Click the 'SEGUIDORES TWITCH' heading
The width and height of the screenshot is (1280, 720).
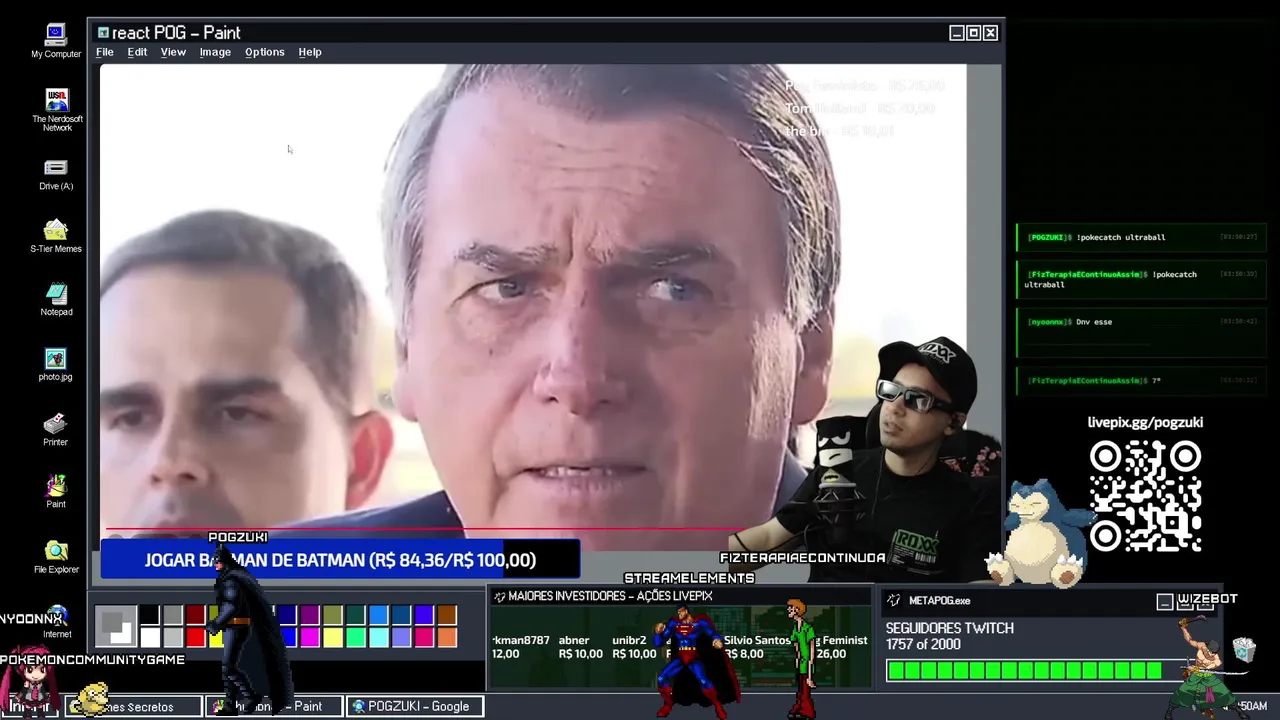949,628
